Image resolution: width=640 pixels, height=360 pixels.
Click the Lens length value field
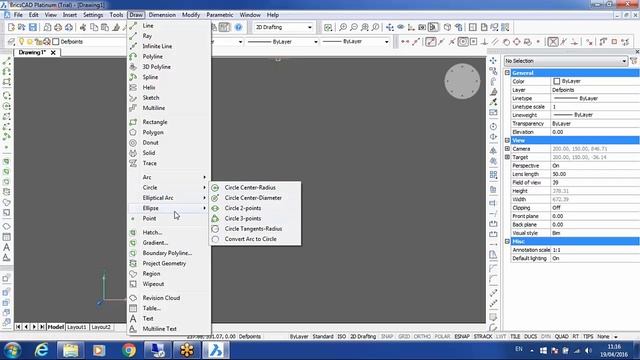coord(595,174)
